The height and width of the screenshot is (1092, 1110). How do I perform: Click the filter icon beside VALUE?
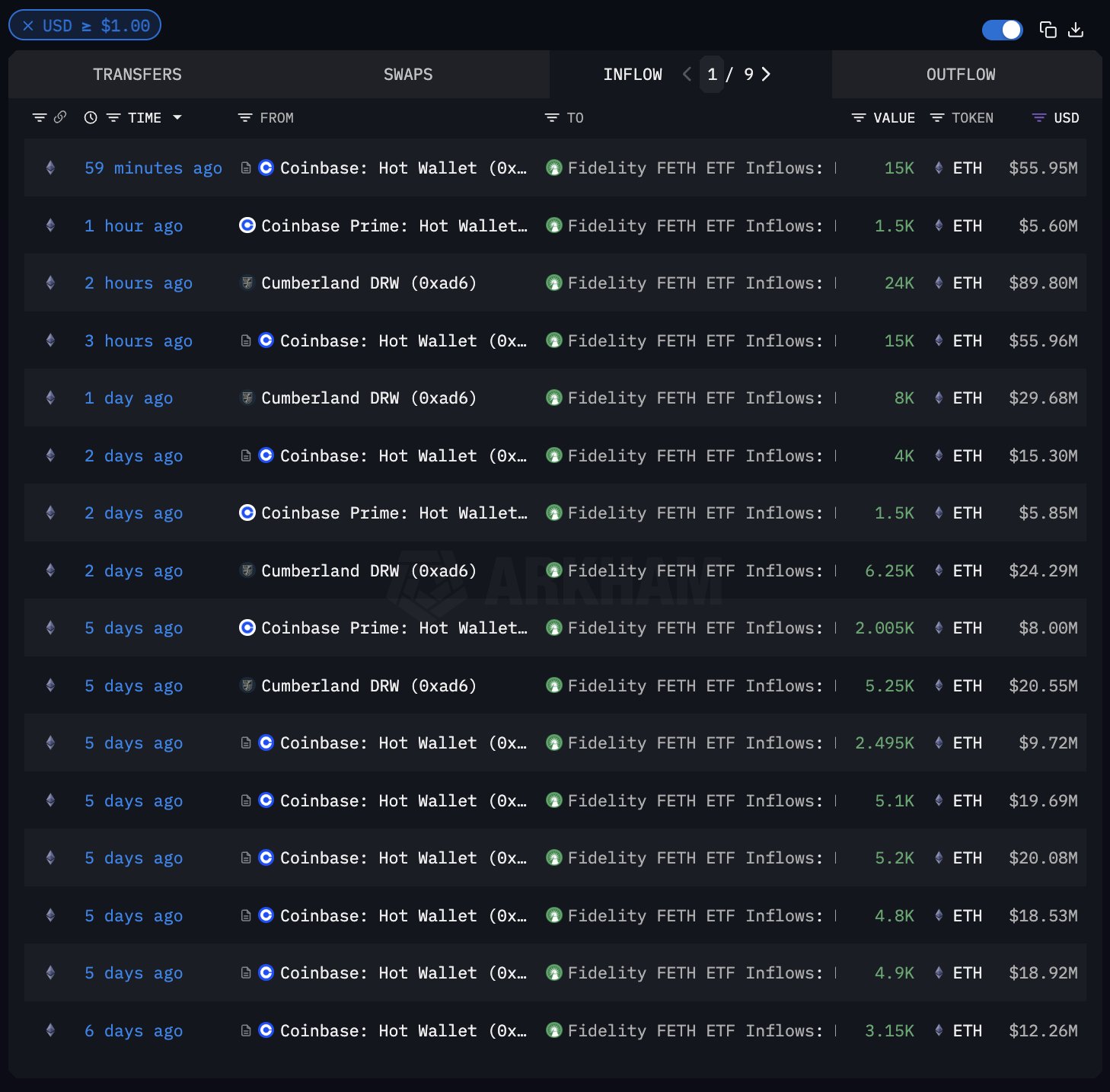click(859, 118)
